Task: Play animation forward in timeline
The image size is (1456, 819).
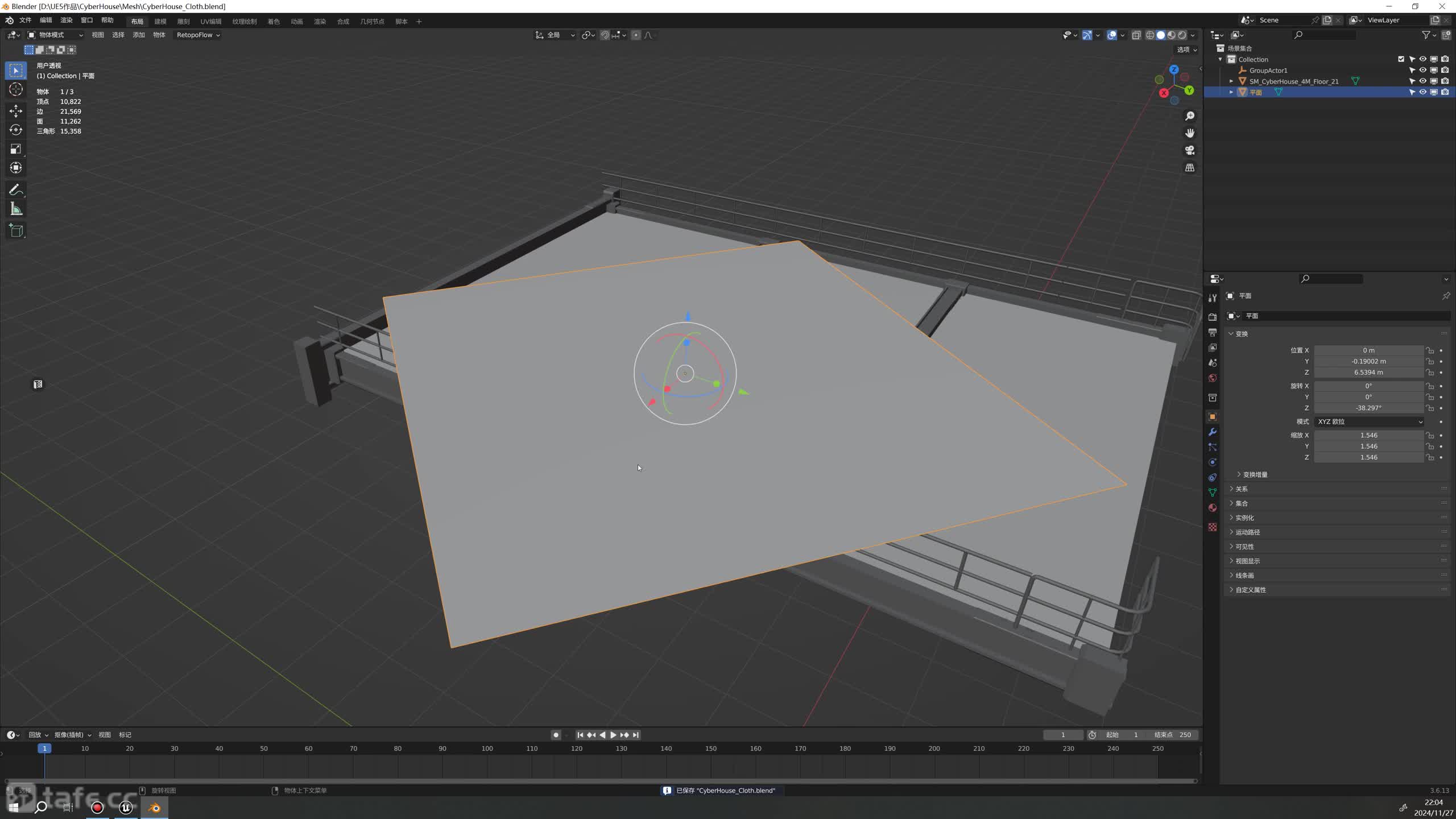Action: tap(613, 735)
